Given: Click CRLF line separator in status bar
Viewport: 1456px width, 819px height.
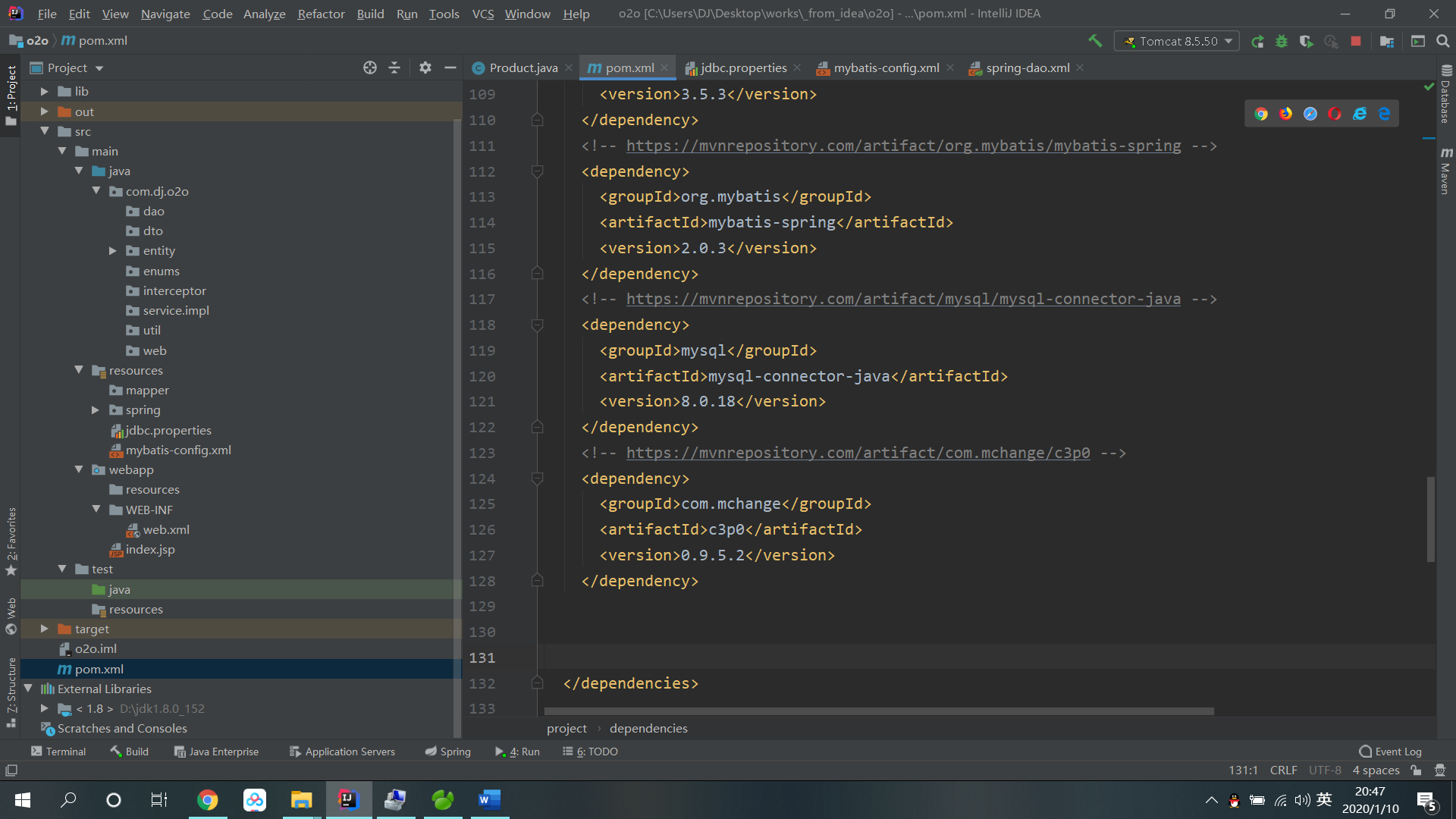Looking at the screenshot, I should [1283, 770].
